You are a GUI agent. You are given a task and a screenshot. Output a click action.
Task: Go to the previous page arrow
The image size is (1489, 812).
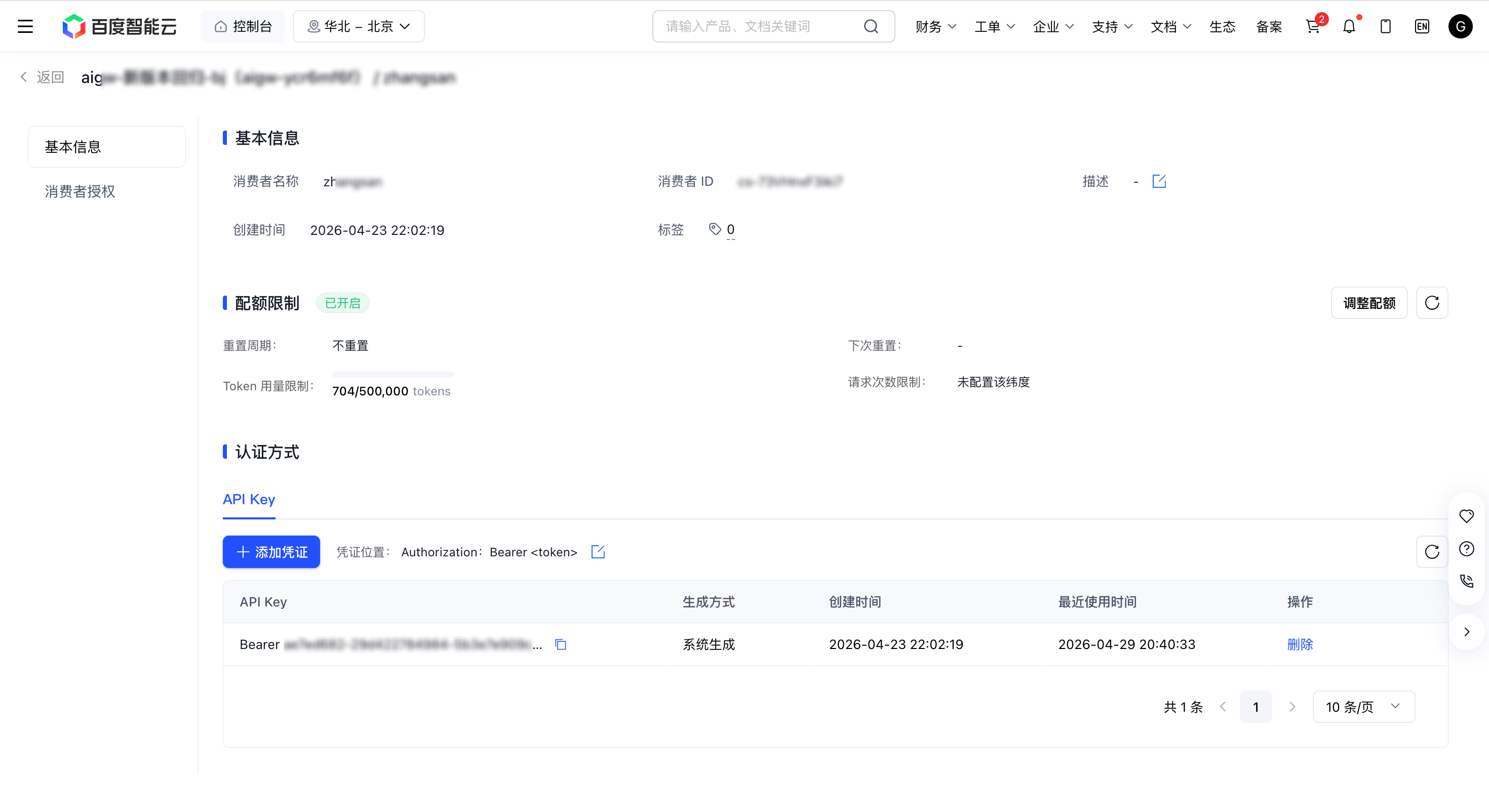point(1223,707)
